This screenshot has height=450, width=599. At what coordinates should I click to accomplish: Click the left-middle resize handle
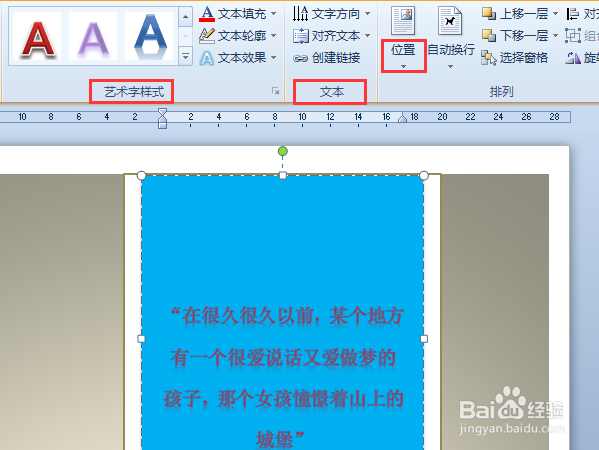coord(141,339)
